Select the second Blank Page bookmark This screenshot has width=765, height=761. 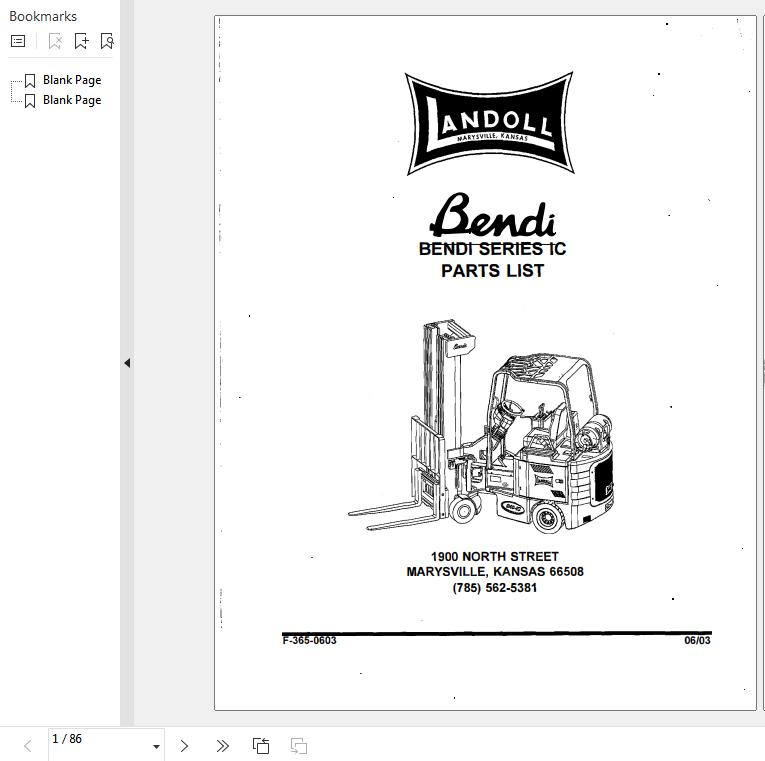72,100
